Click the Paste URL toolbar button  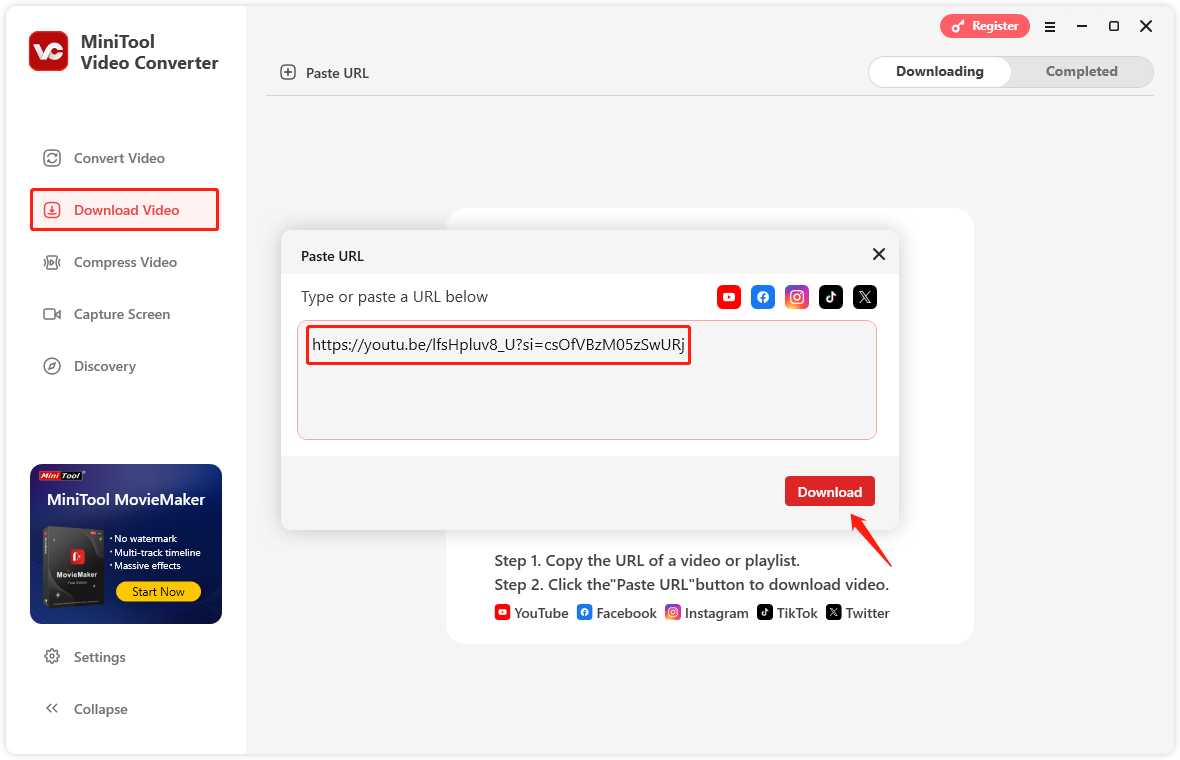(324, 73)
